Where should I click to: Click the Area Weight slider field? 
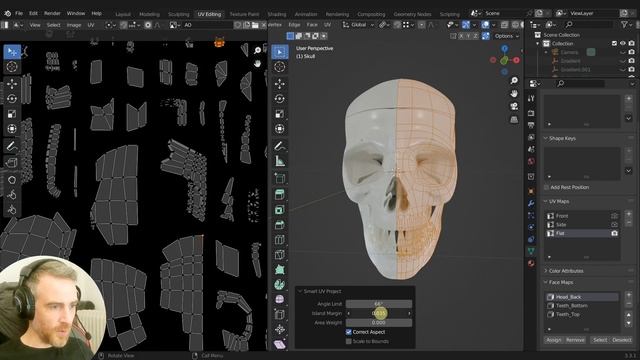pos(379,322)
